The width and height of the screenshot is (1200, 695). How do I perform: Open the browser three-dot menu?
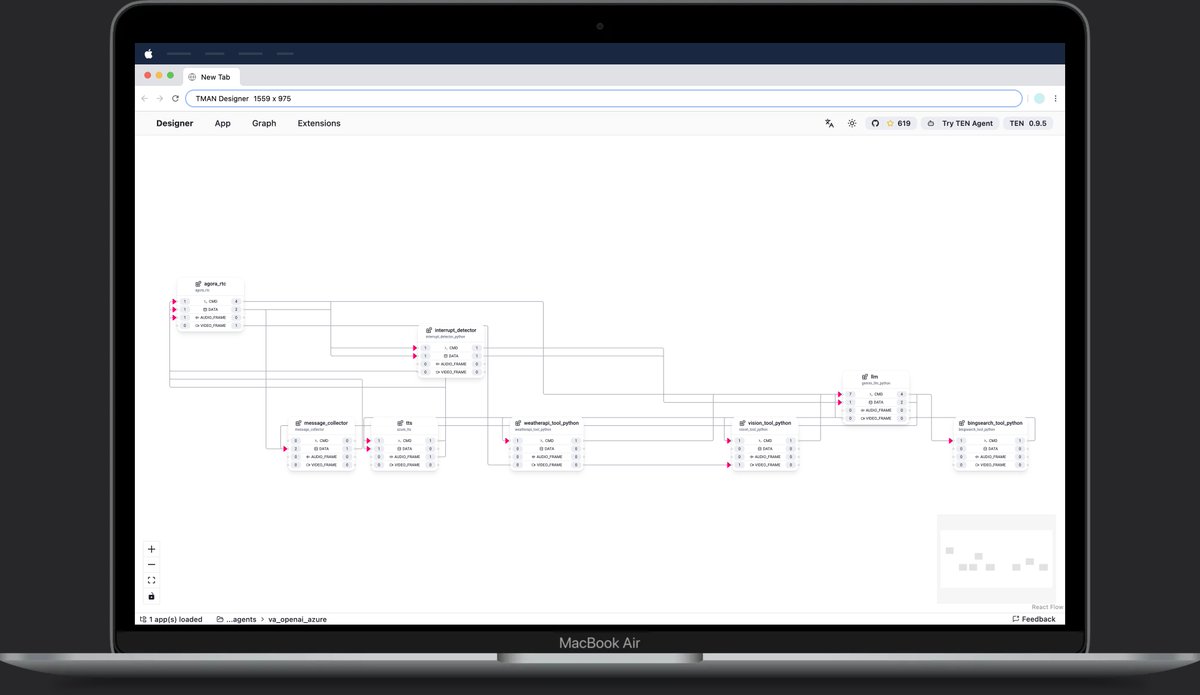[1055, 99]
